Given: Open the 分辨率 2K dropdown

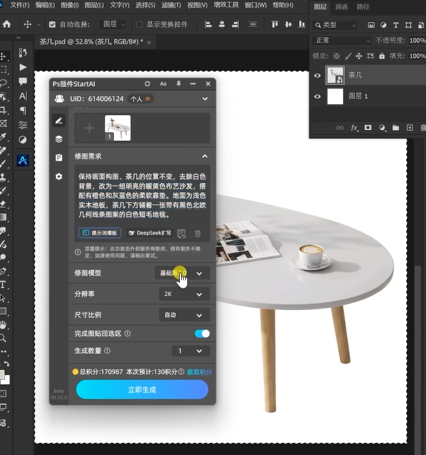Looking at the screenshot, I should coord(184,294).
